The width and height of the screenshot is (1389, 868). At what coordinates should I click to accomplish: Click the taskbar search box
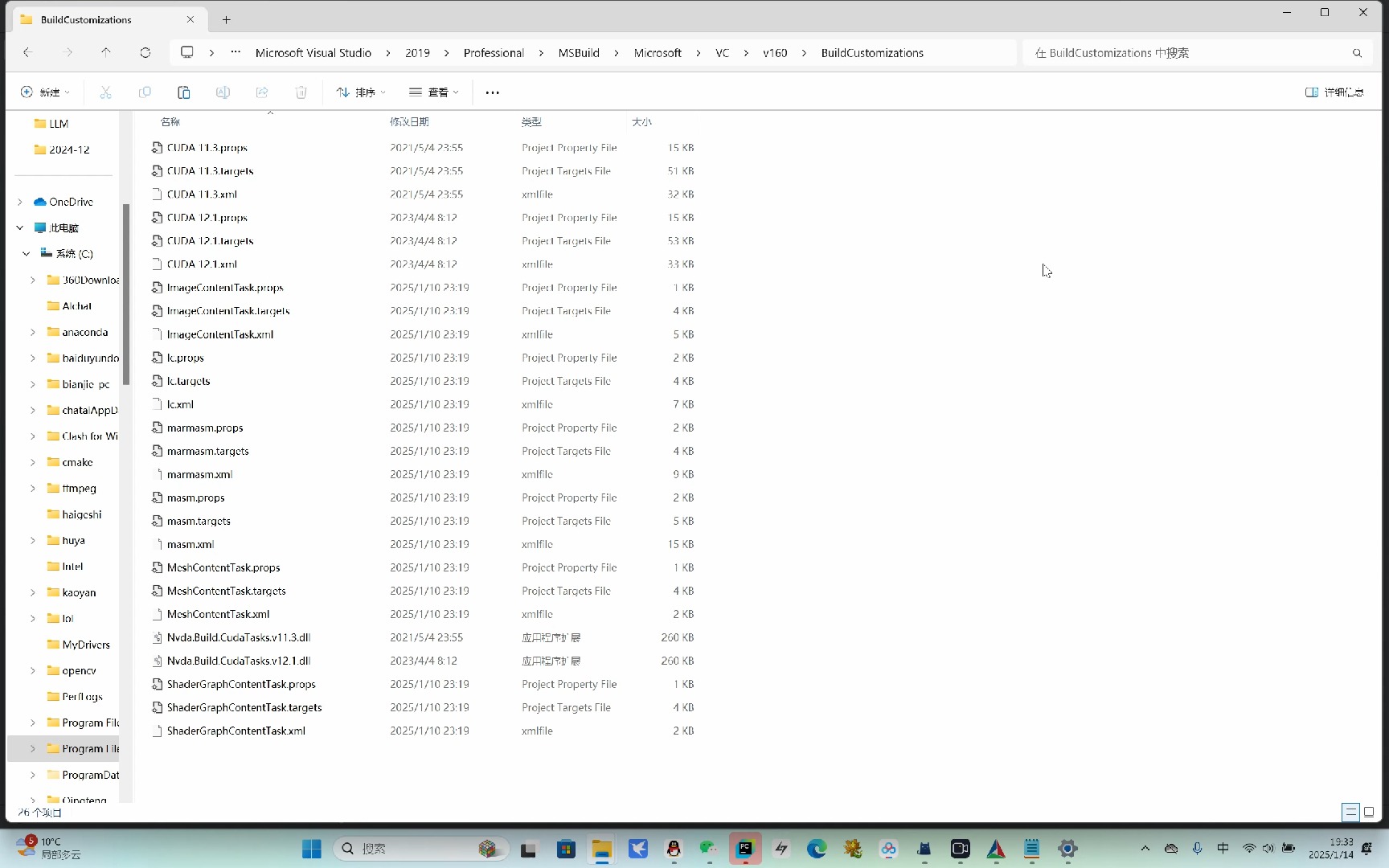(x=421, y=849)
